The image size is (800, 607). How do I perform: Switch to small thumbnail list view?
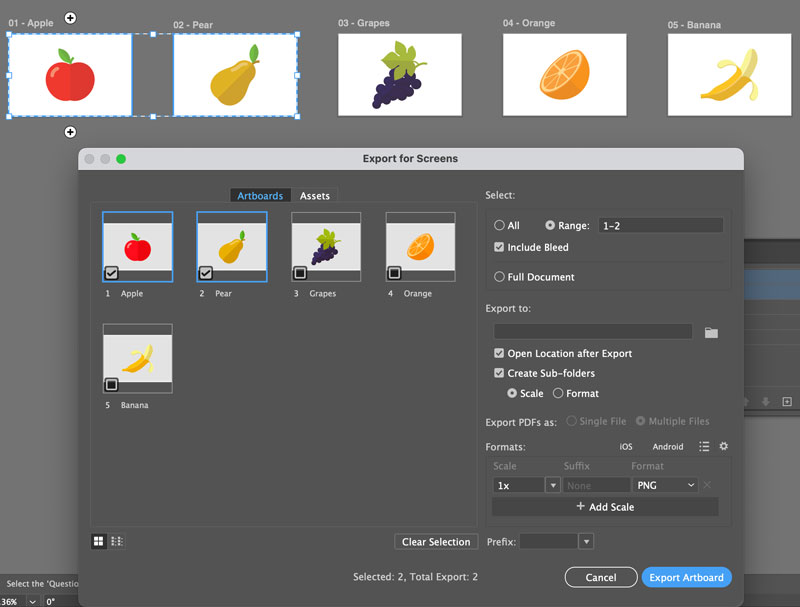click(117, 541)
